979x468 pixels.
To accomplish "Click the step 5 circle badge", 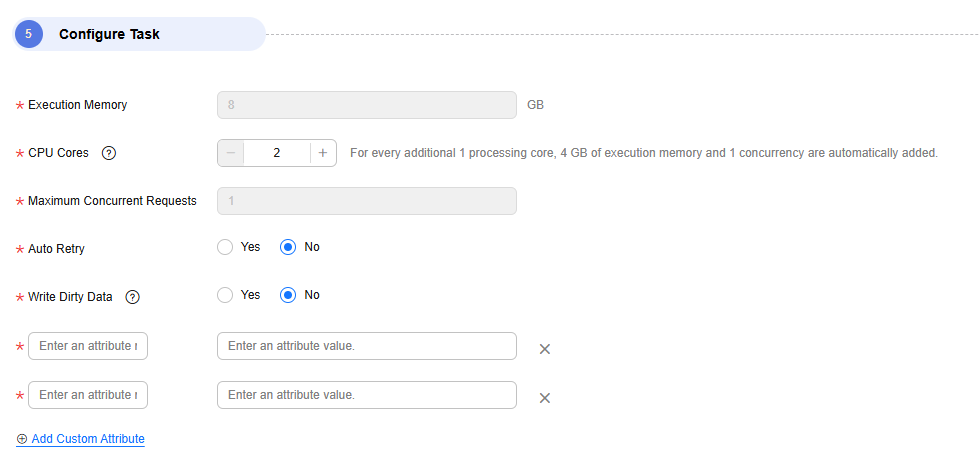I will point(29,34).
